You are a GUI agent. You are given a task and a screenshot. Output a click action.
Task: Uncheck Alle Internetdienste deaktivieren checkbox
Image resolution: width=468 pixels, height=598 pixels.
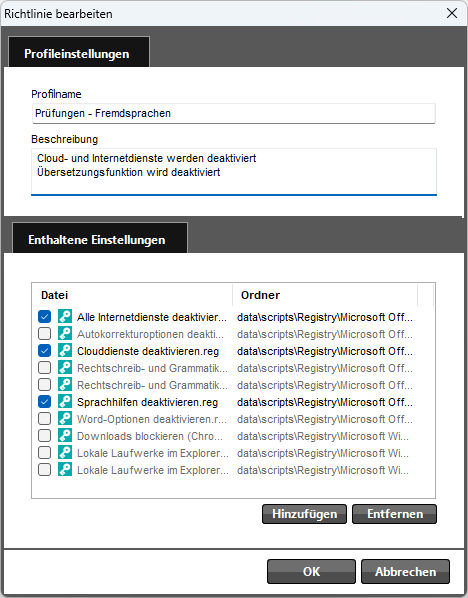point(45,317)
